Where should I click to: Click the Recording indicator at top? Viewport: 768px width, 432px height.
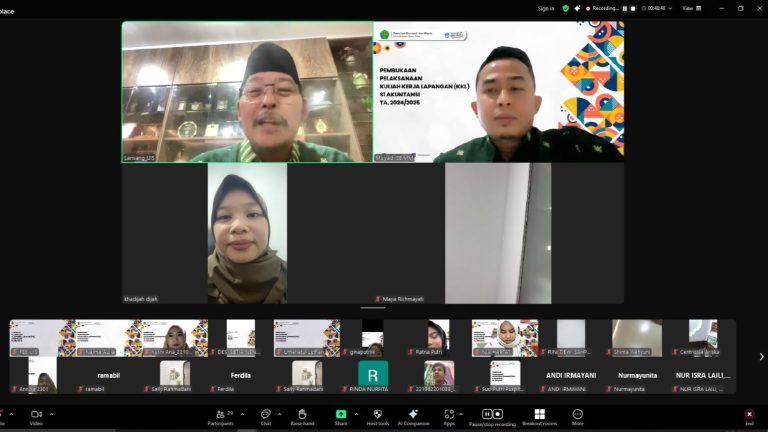[x=602, y=8]
